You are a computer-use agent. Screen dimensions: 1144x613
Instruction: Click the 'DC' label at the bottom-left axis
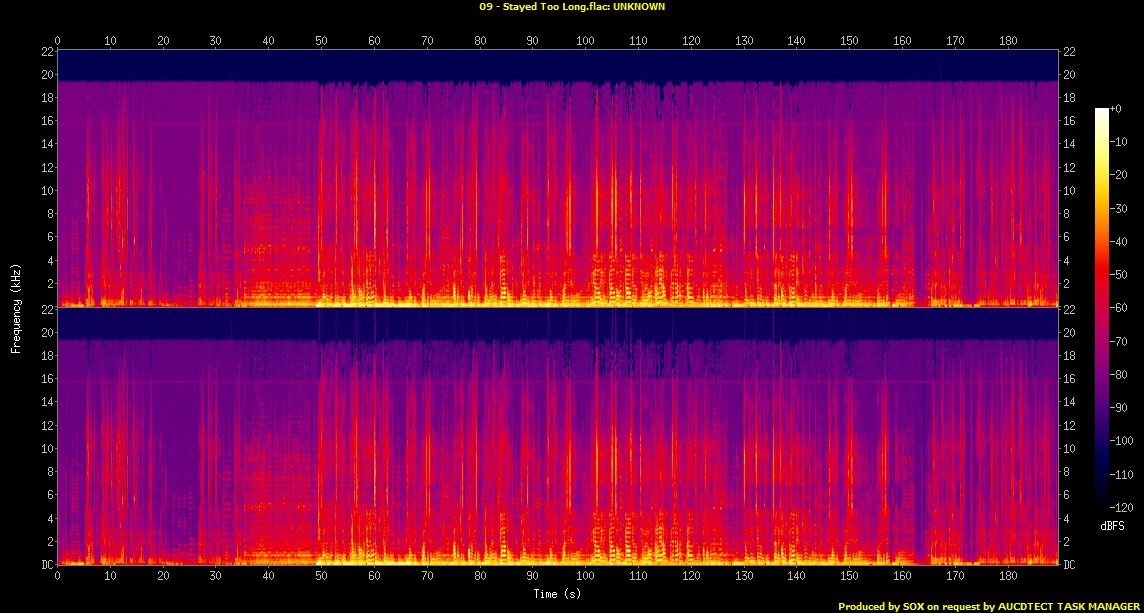pyautogui.click(x=45, y=565)
